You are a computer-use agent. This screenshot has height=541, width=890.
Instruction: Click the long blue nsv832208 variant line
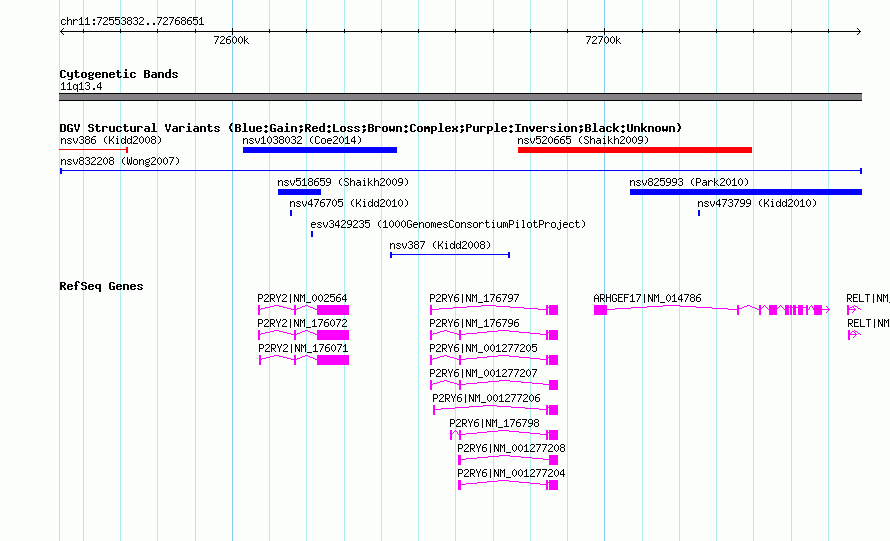[461, 171]
